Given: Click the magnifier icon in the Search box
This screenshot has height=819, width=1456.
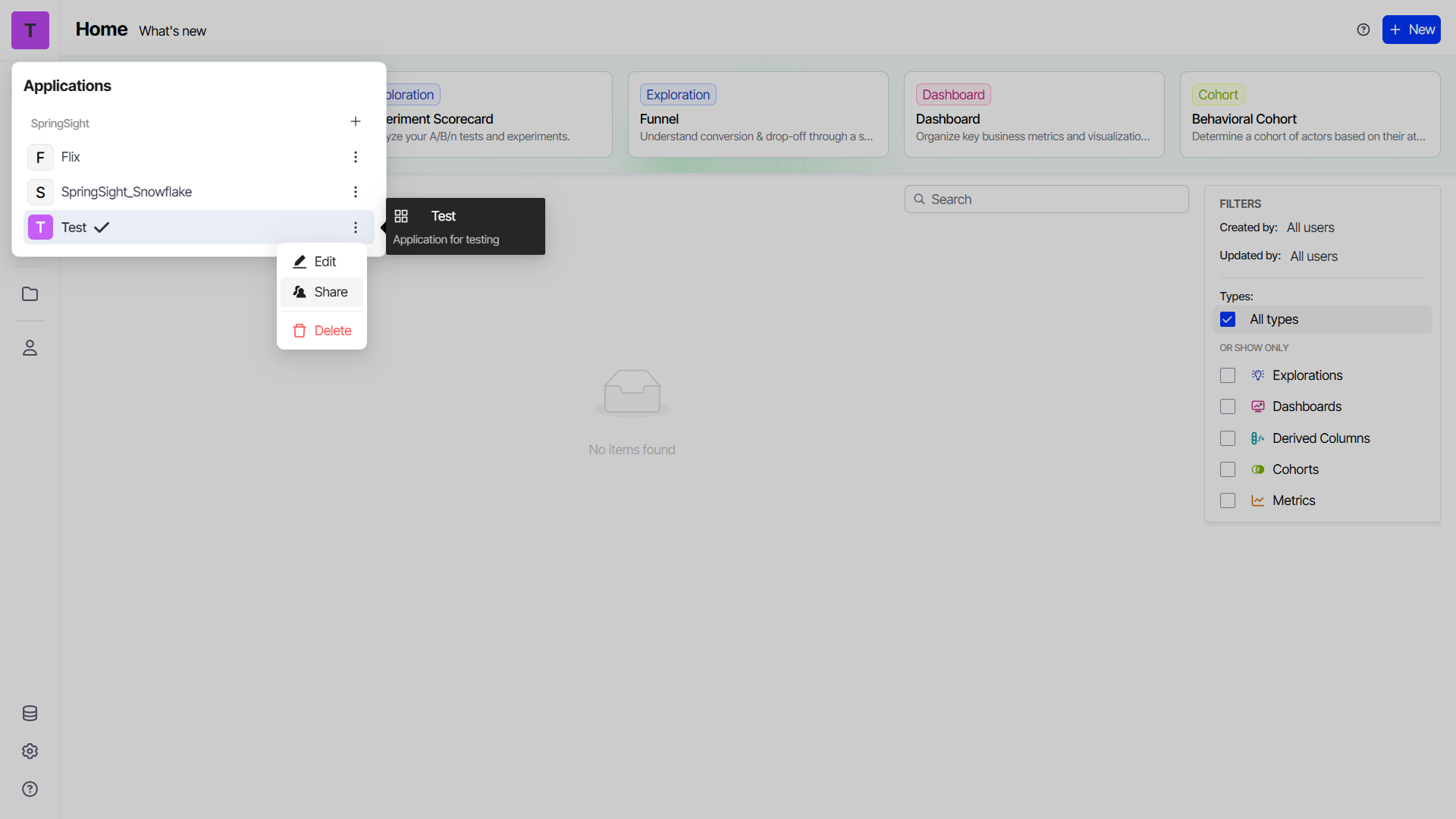Looking at the screenshot, I should [x=919, y=199].
